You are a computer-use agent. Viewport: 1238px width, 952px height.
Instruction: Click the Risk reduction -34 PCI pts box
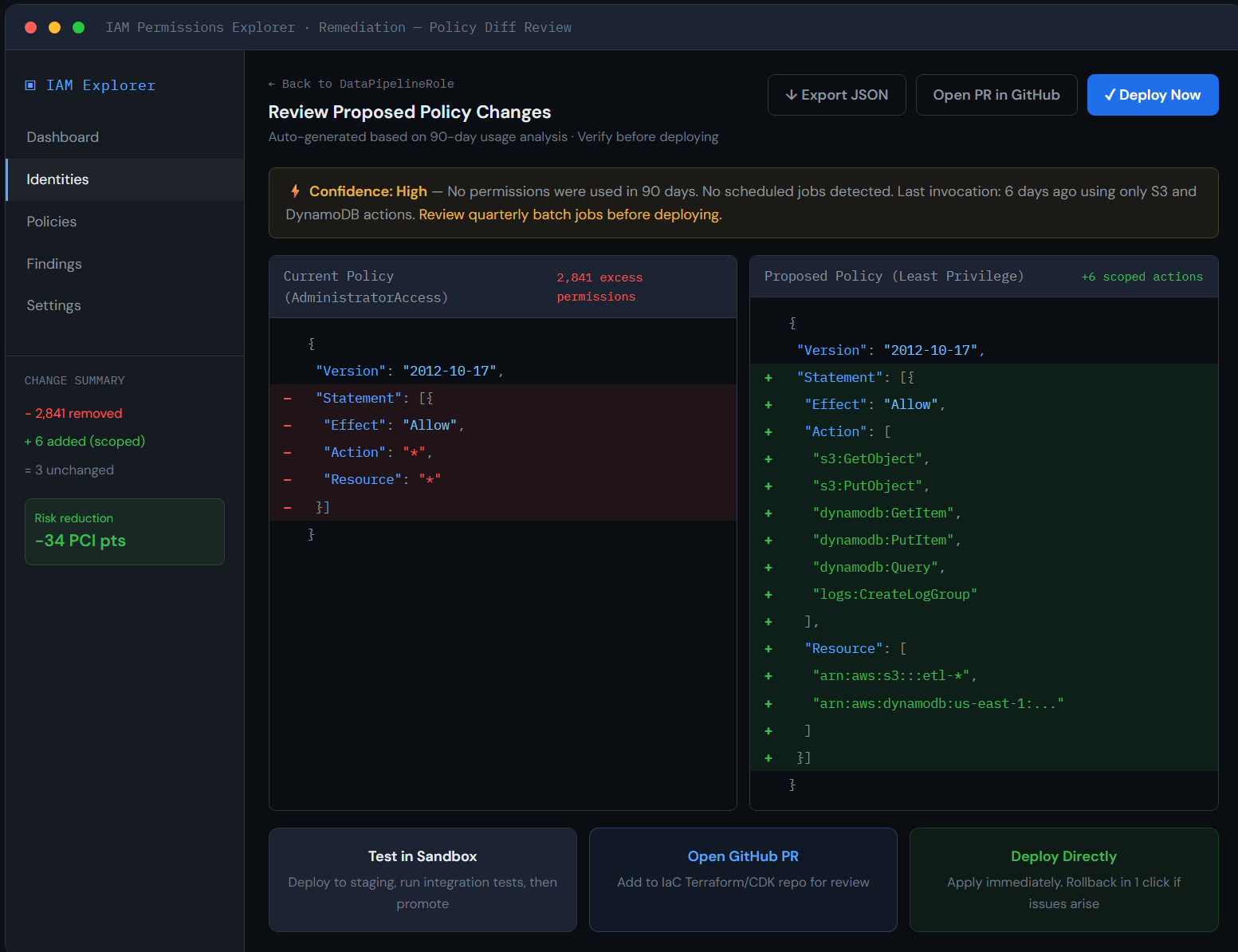pos(124,532)
